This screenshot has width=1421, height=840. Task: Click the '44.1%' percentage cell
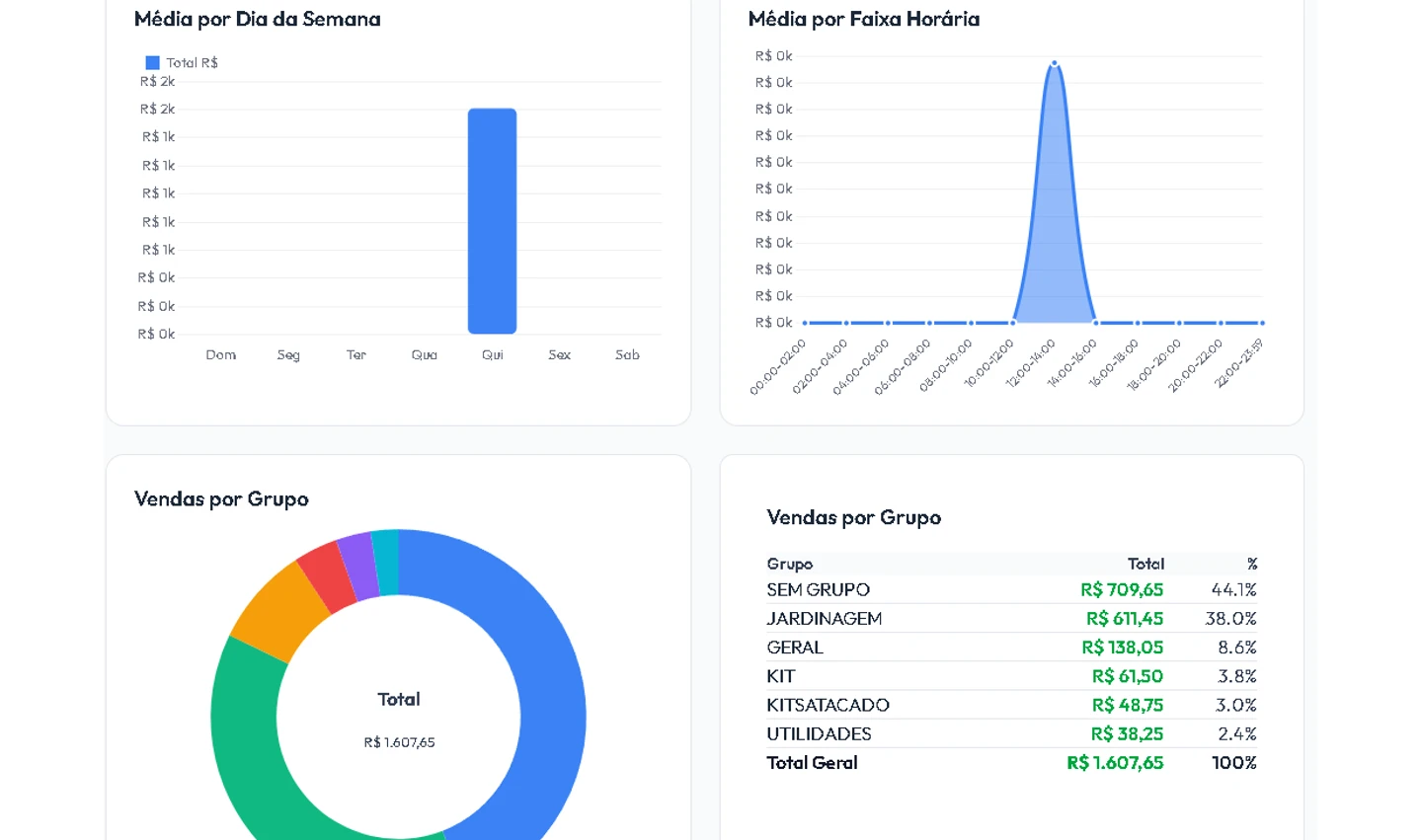[x=1234, y=590]
